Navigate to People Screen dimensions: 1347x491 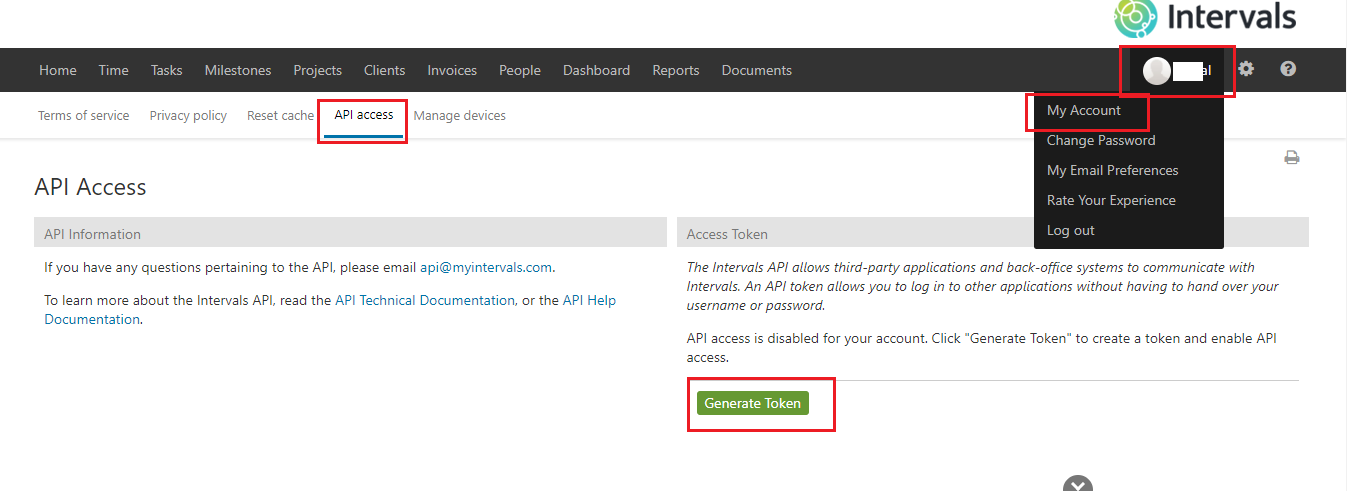pos(520,70)
